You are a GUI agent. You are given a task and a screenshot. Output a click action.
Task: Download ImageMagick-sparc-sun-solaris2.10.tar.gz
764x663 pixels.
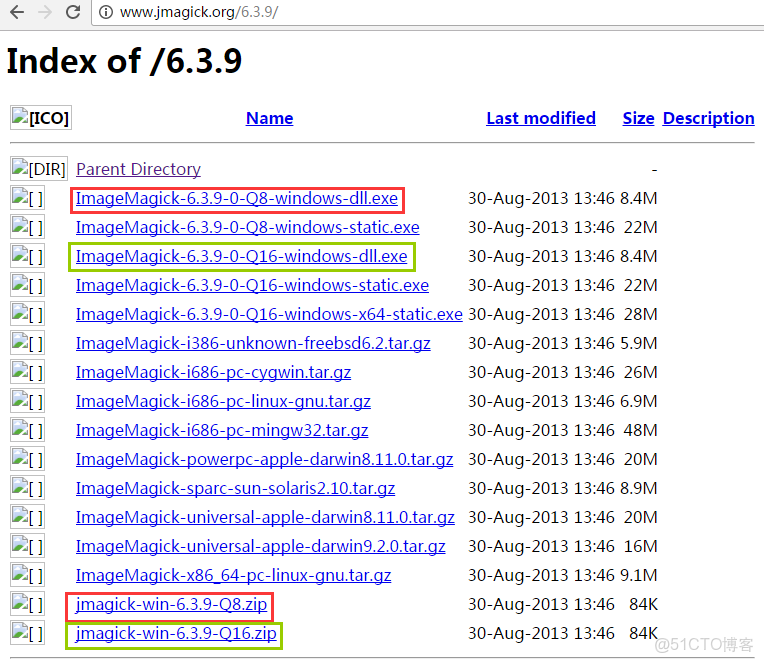point(235,489)
